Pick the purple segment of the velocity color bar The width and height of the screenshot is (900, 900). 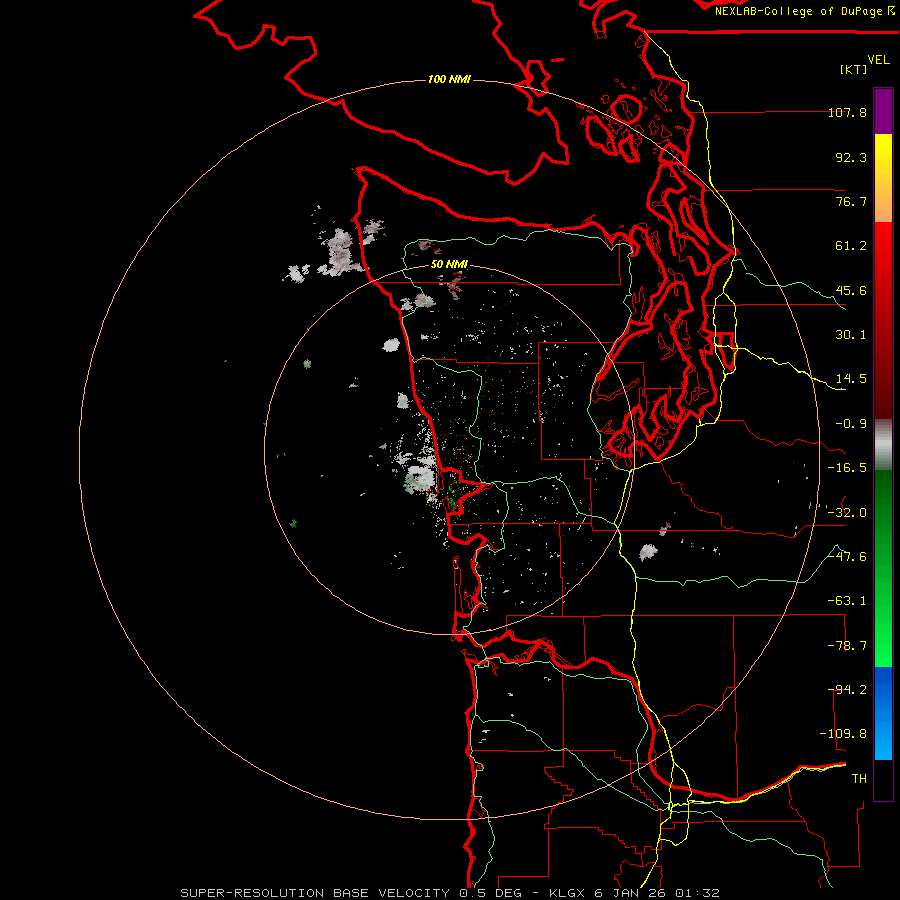pyautogui.click(x=883, y=111)
